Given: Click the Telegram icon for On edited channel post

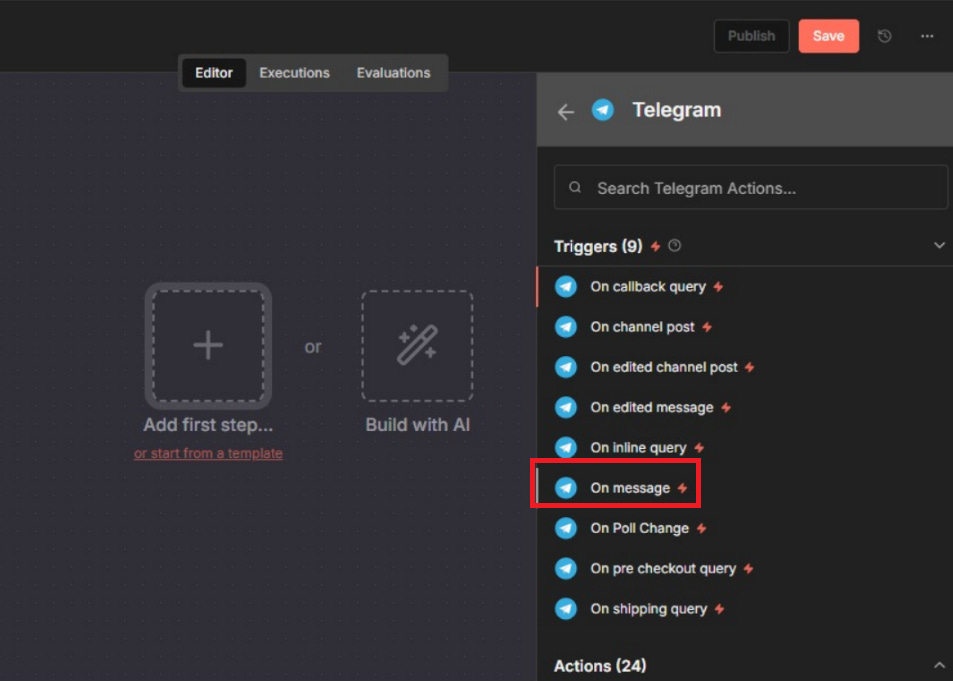Looking at the screenshot, I should click(x=566, y=367).
